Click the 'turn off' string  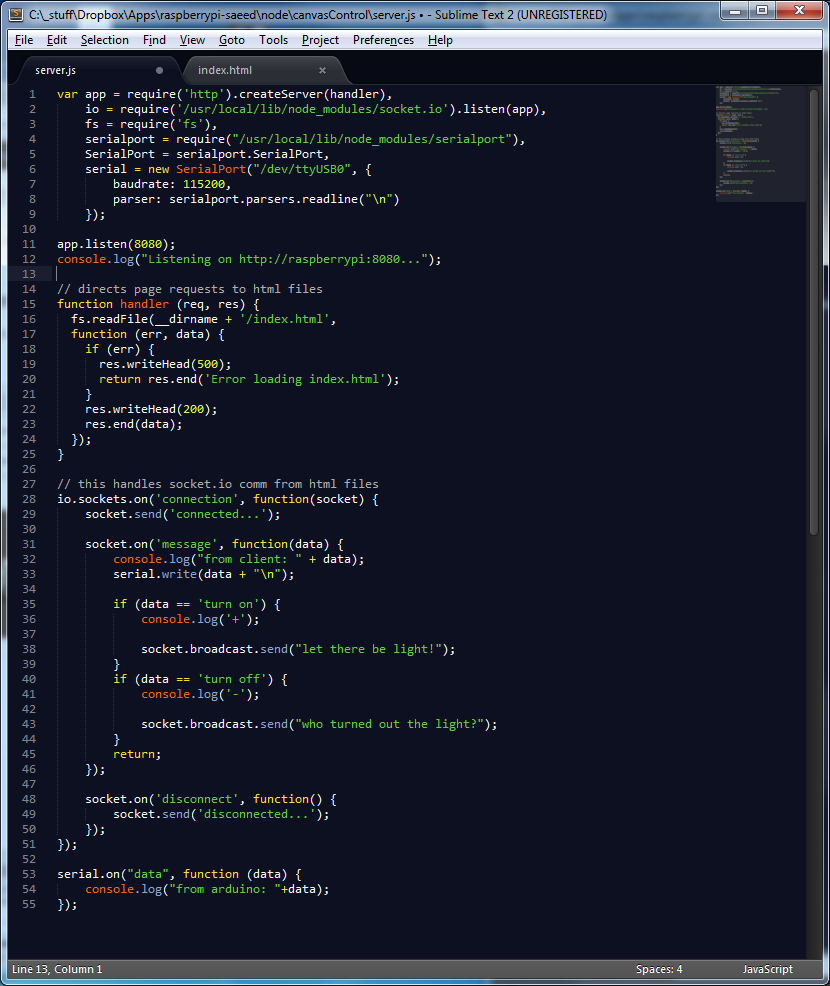pyautogui.click(x=232, y=679)
